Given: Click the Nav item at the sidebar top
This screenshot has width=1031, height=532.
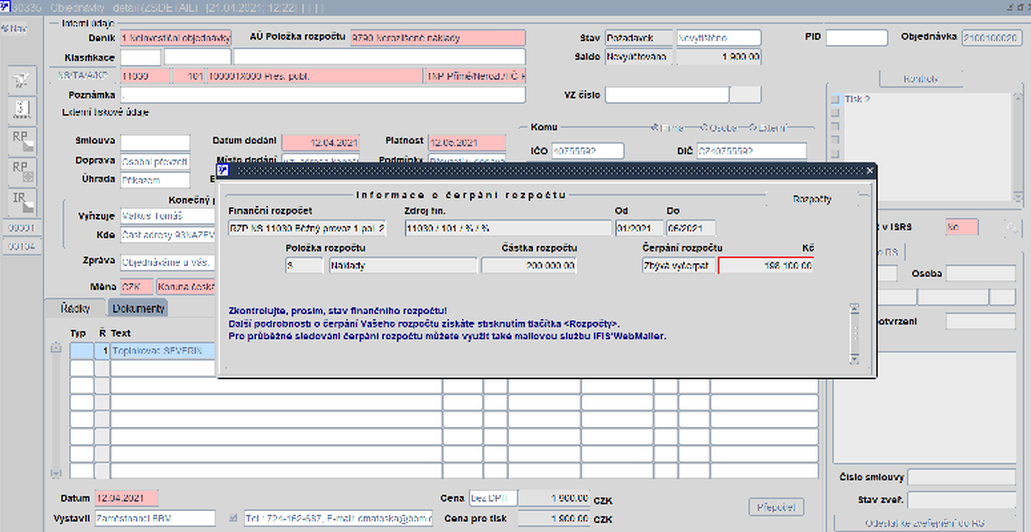Looking at the screenshot, I should coord(15,28).
